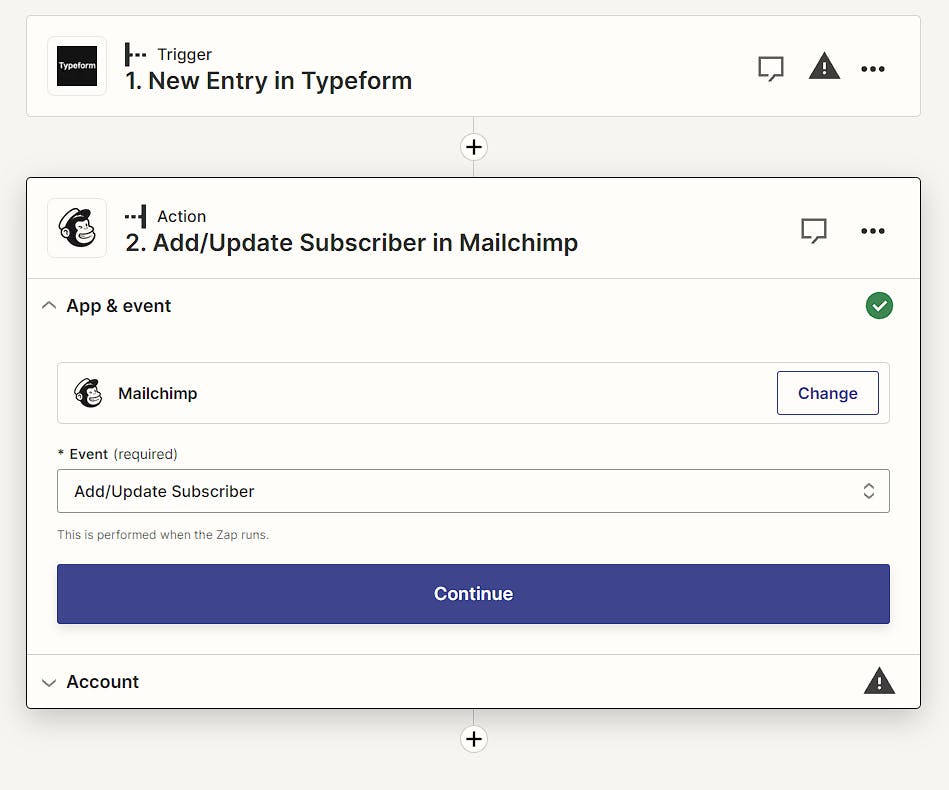
Task: Click 'Event (required)' field label
Action: (117, 454)
